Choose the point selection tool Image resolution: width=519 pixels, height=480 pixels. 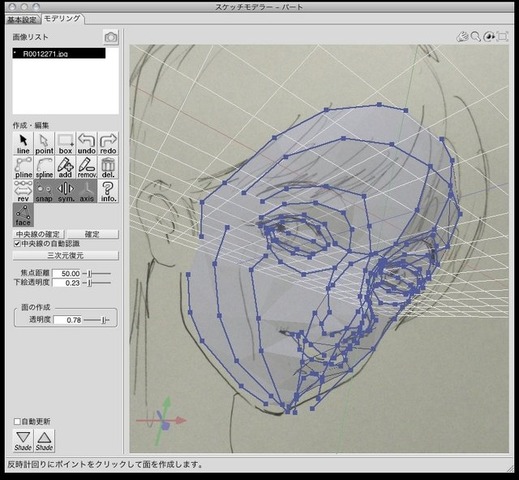pos(44,144)
